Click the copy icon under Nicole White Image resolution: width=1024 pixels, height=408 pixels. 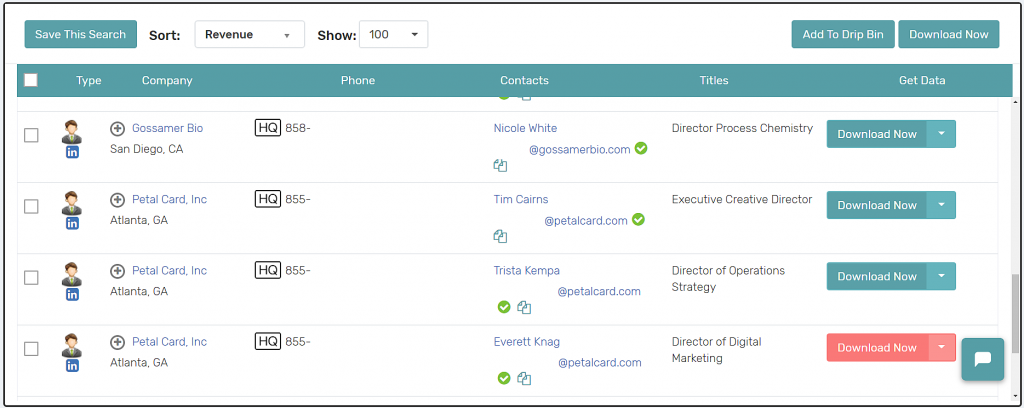pos(500,166)
